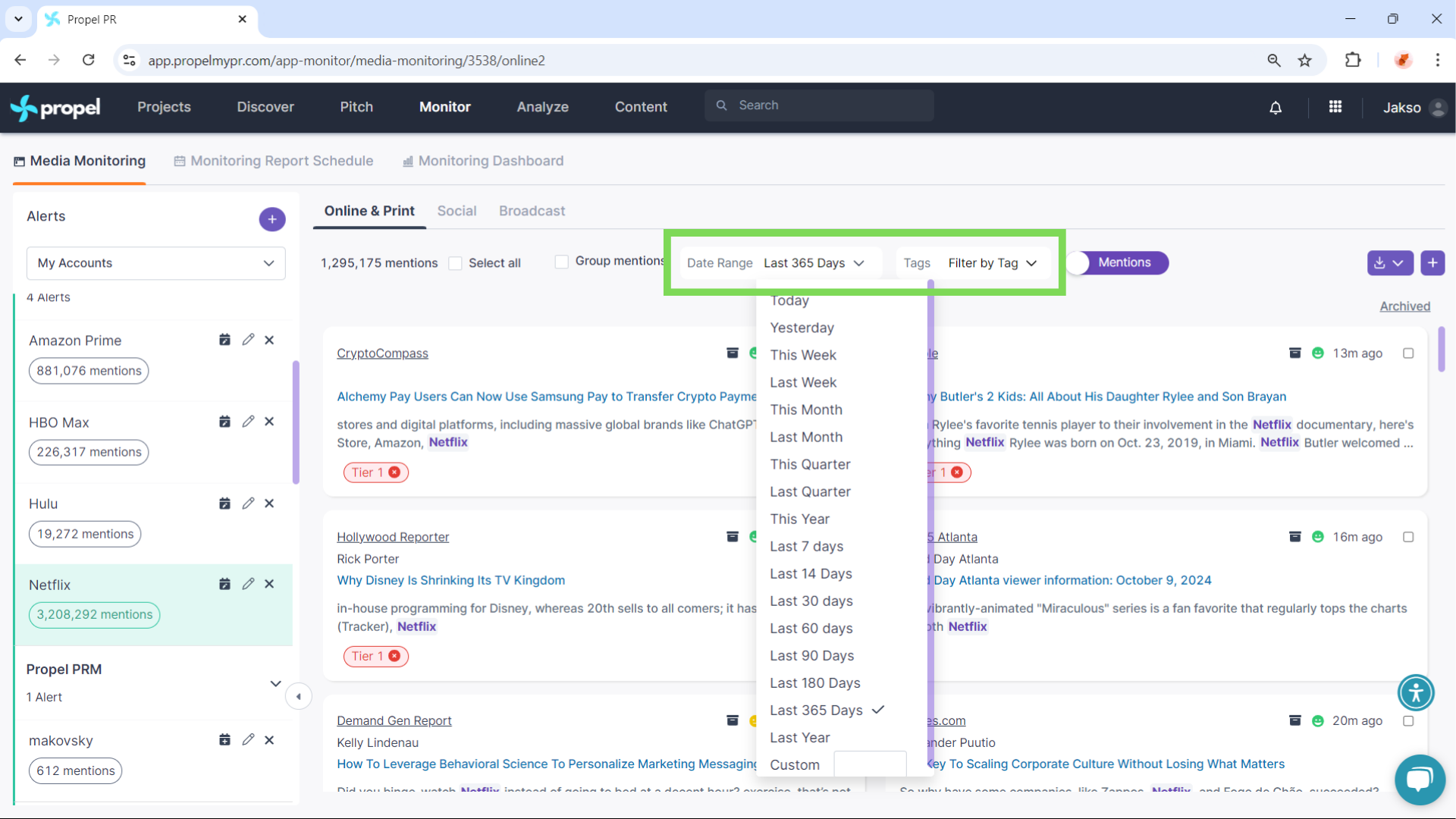The width and height of the screenshot is (1456, 819).
Task: Edit the HBO Max alert
Action: [248, 422]
